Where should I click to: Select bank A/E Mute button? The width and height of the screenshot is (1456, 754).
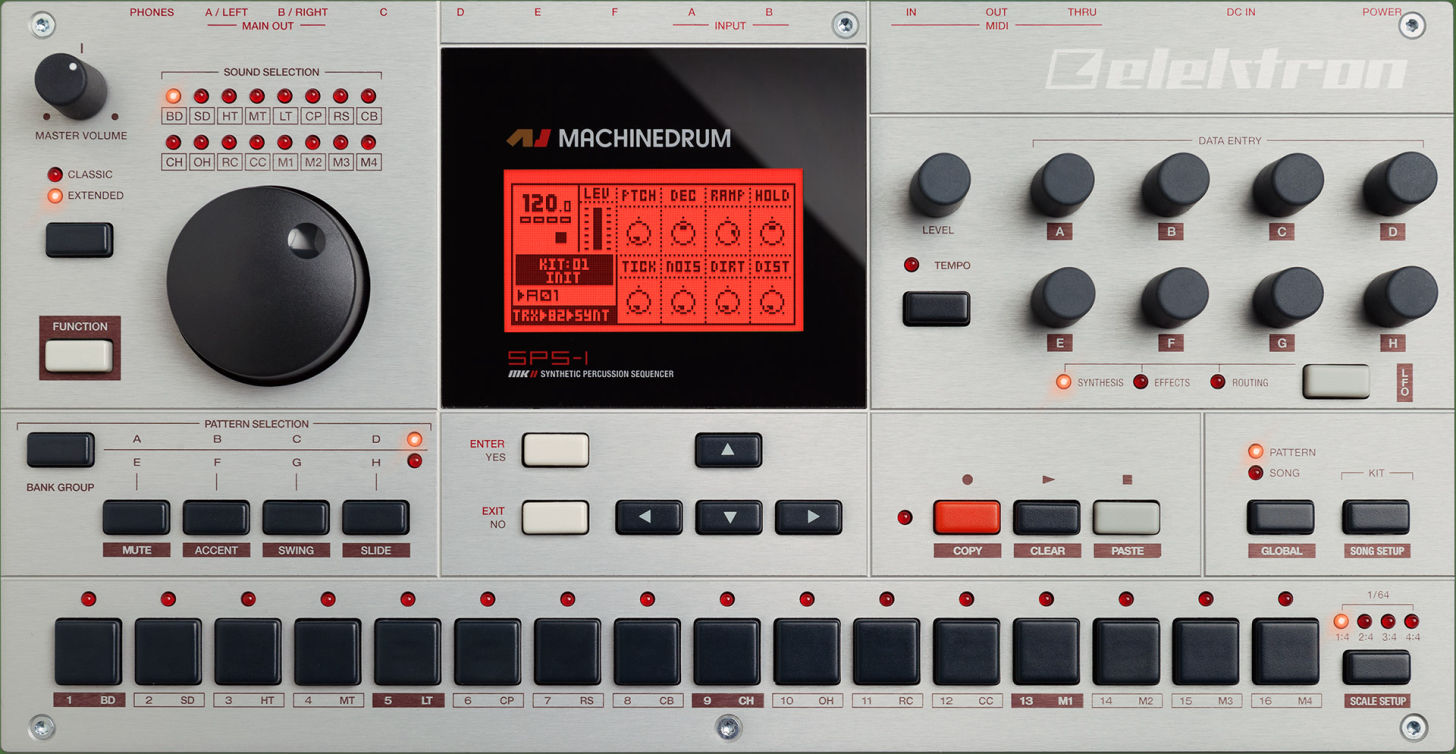point(136,517)
